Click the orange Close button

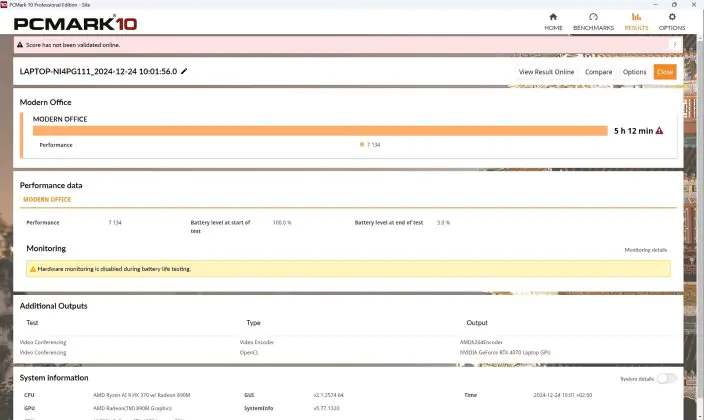tap(665, 72)
